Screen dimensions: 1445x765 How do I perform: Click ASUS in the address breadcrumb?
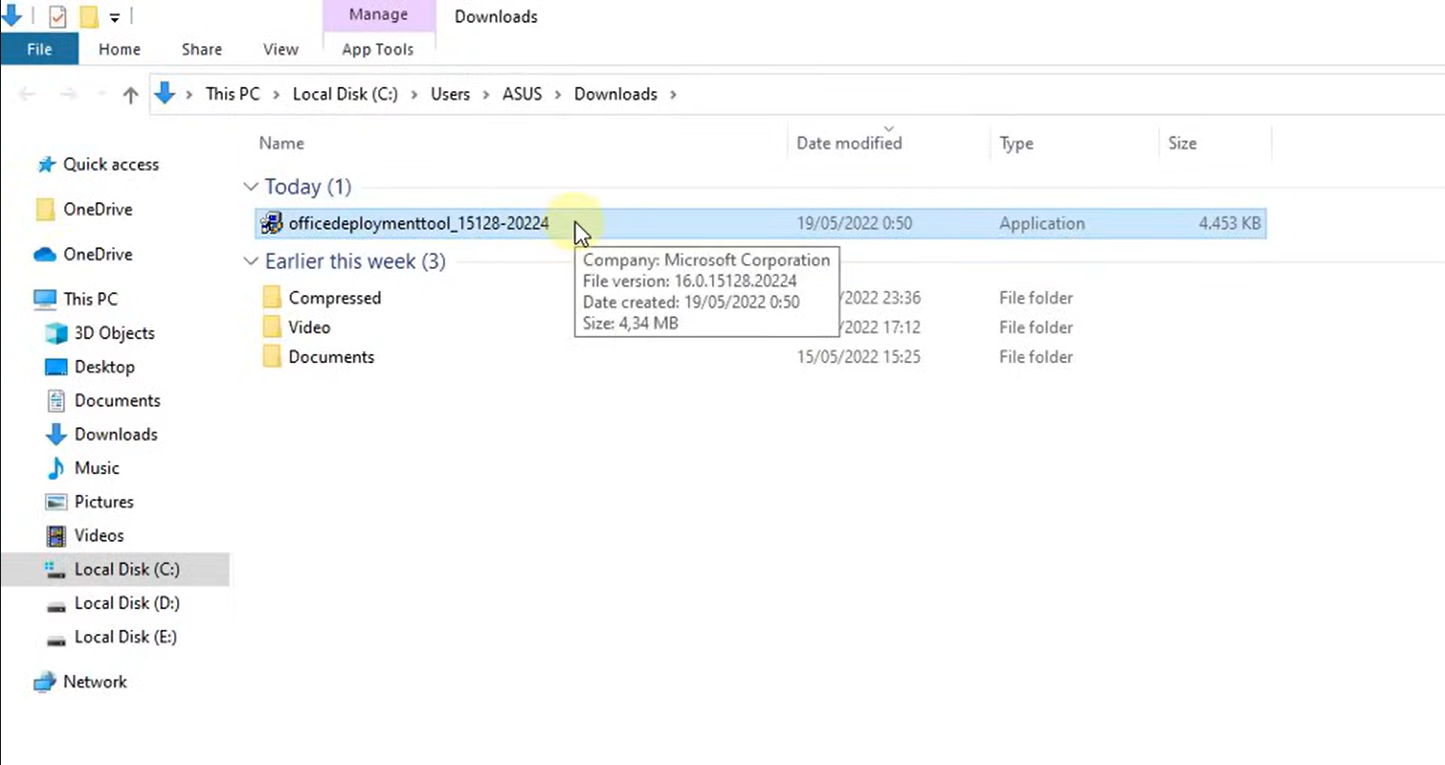pyautogui.click(x=522, y=94)
